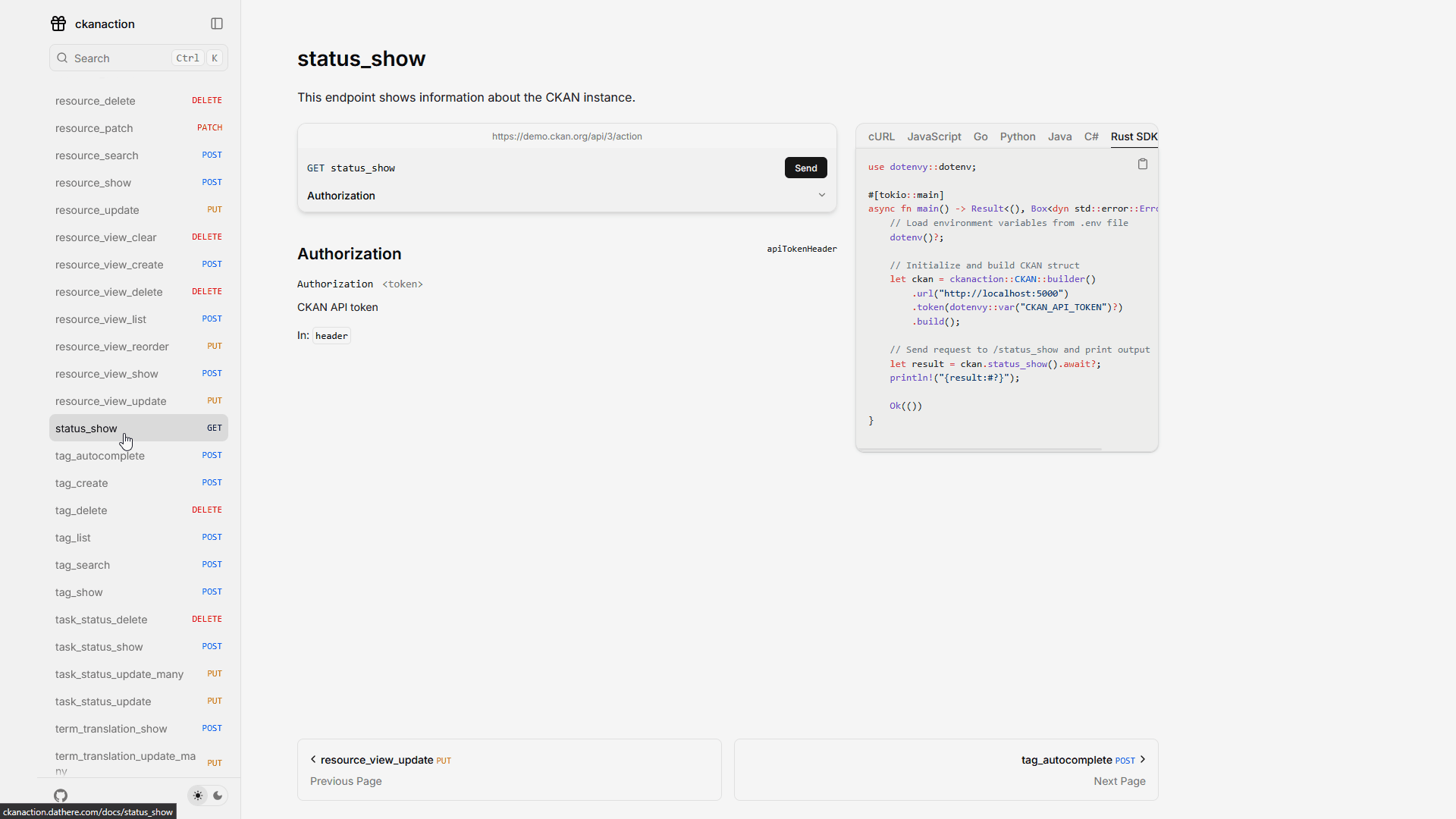Click the previous page left chevron icon

click(x=313, y=759)
